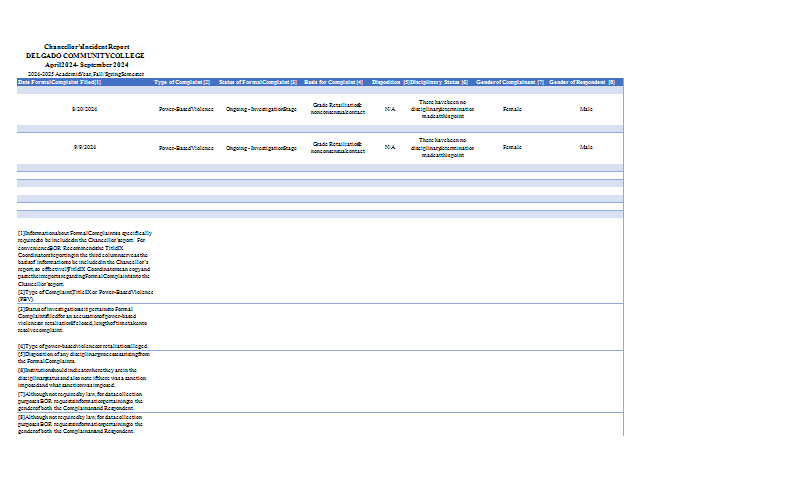The height and width of the screenshot is (486, 800).
Task: Select 'Ongoing - Investigation Stage' in the 9/9/2024 row
Action: point(260,148)
